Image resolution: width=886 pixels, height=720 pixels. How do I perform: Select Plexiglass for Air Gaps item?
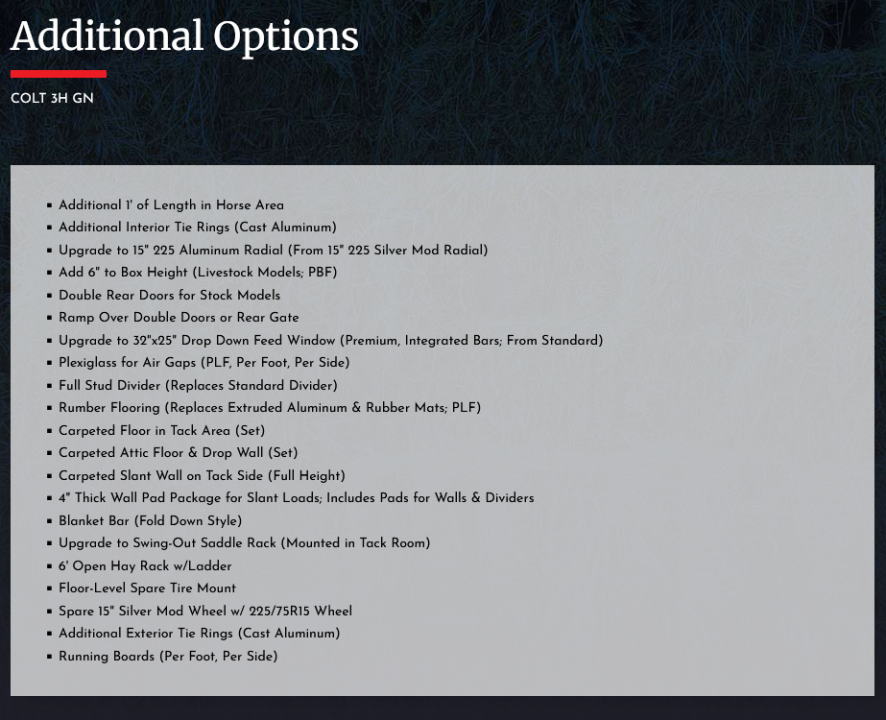click(204, 362)
